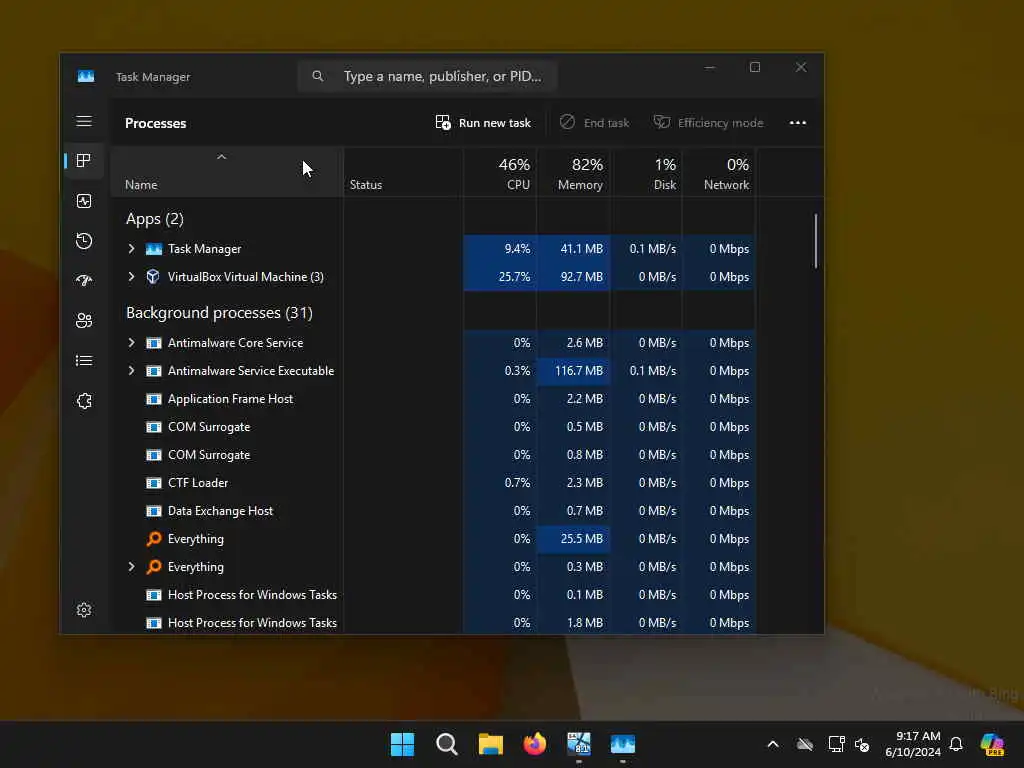Viewport: 1024px width, 768px height.
Task: Click the CTF Loader process icon
Action: (153, 483)
